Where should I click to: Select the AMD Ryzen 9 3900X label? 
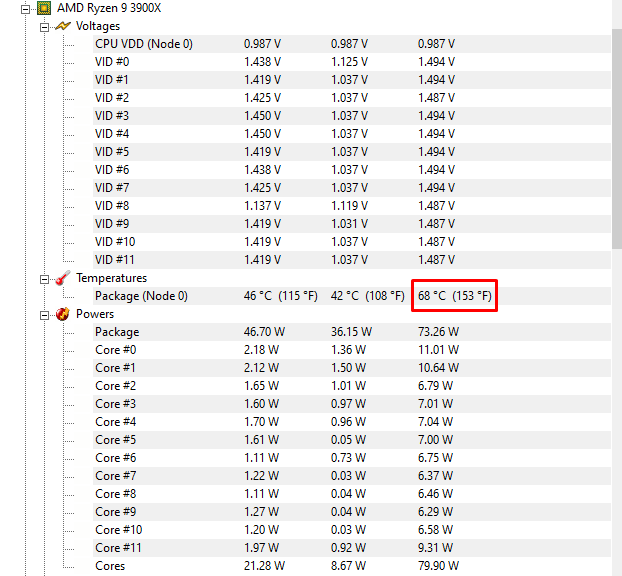pos(109,8)
